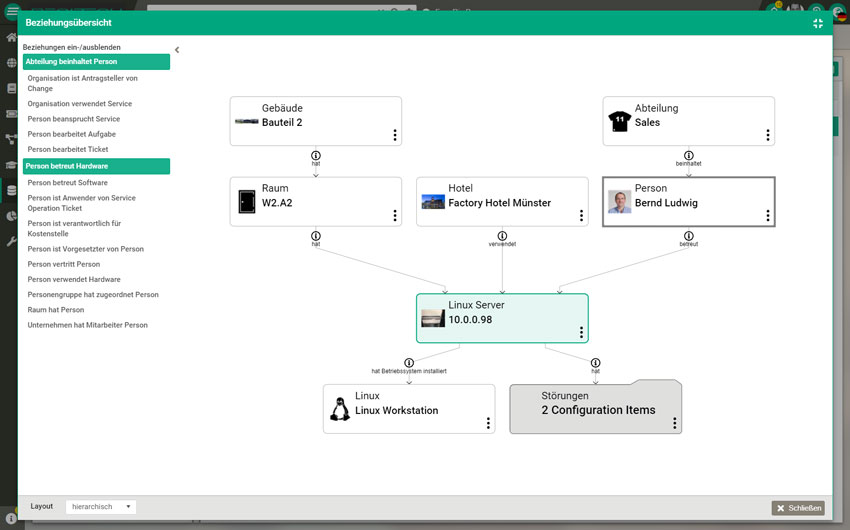Open three-dot menu on Bernd Ludwig card
The height and width of the screenshot is (530, 850).
click(768, 216)
